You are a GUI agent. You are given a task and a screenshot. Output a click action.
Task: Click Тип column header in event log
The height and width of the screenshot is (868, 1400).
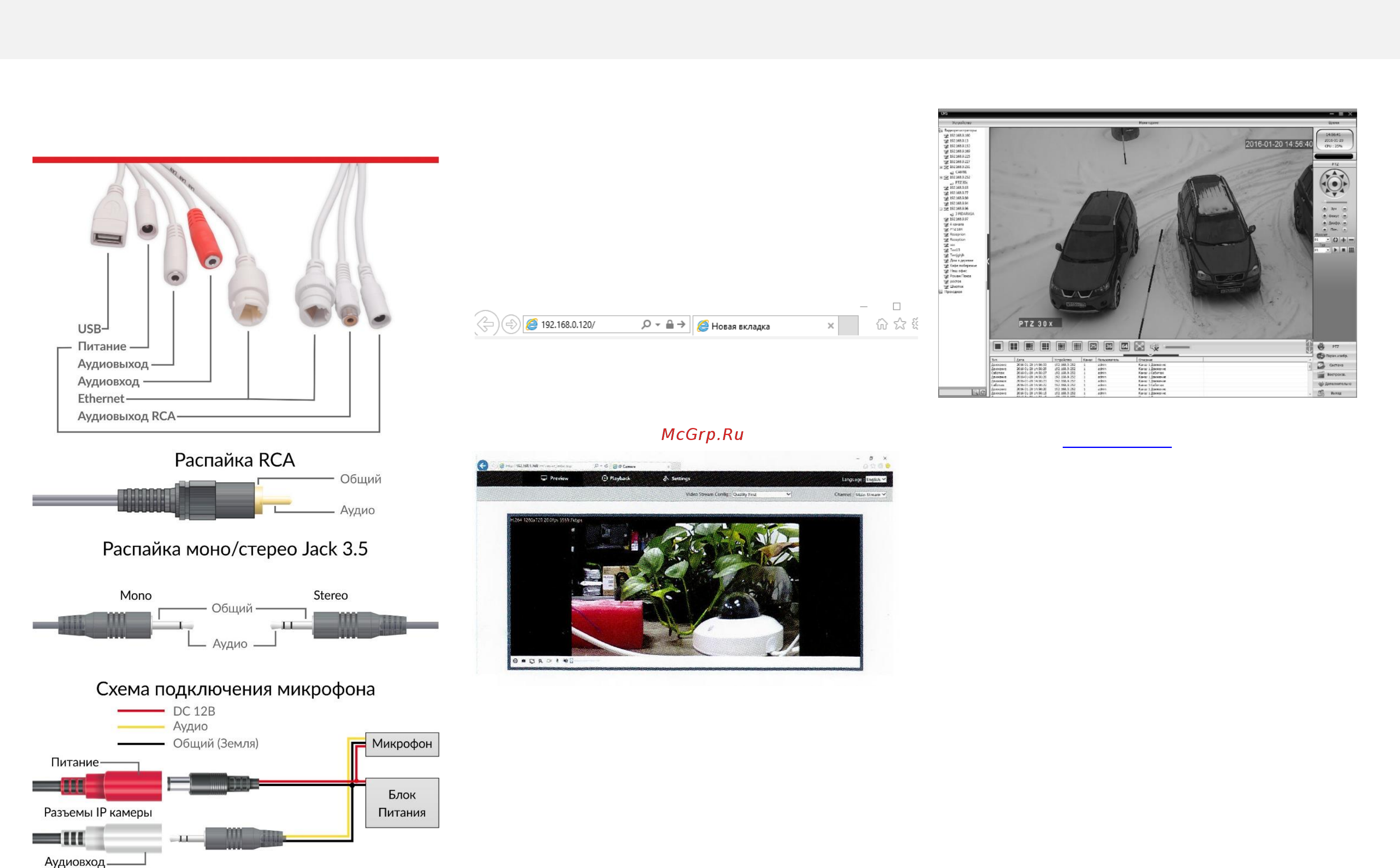1003,360
